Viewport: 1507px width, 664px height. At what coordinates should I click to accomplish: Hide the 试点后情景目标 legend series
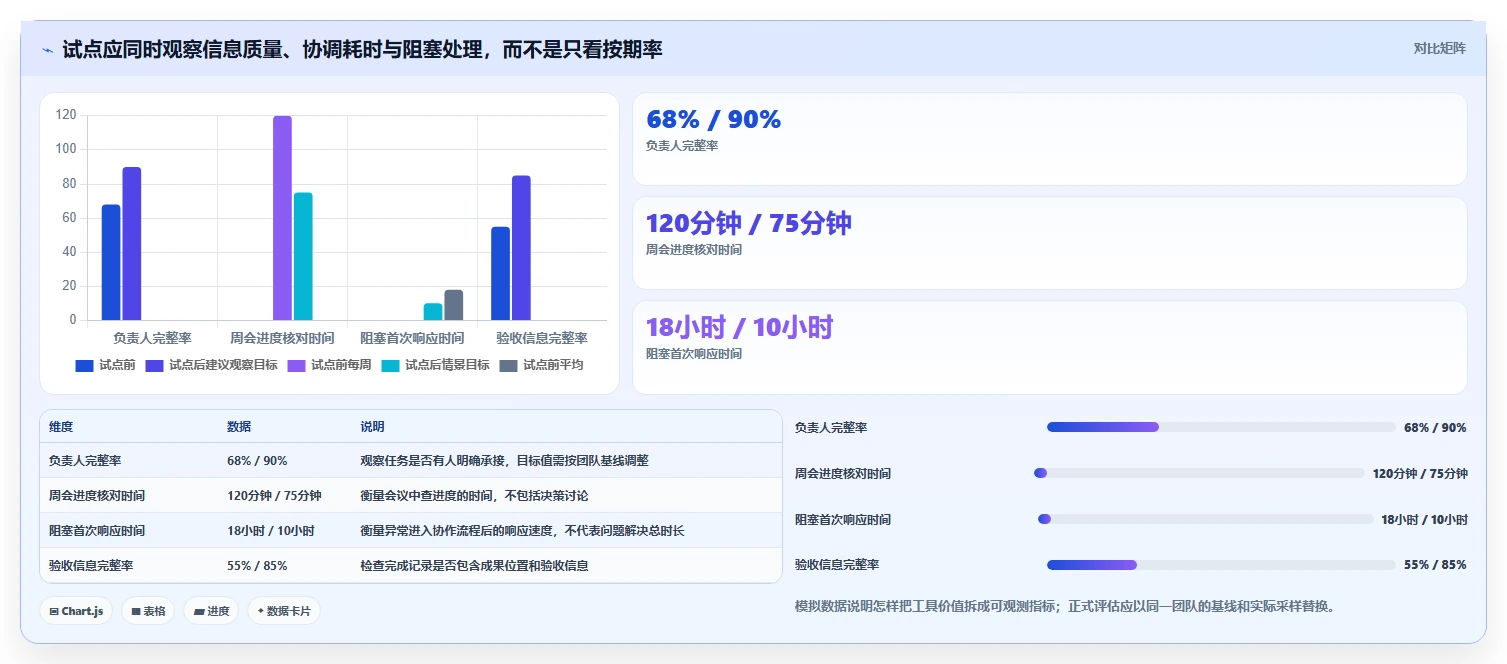[x=436, y=365]
